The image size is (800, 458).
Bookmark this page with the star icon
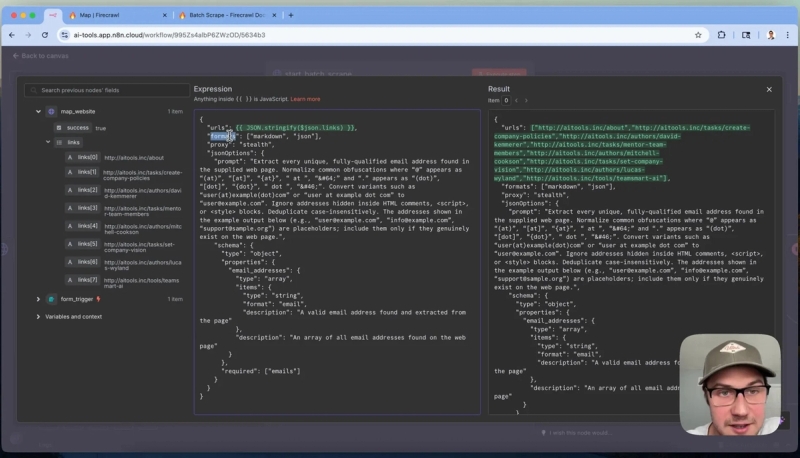tap(698, 34)
